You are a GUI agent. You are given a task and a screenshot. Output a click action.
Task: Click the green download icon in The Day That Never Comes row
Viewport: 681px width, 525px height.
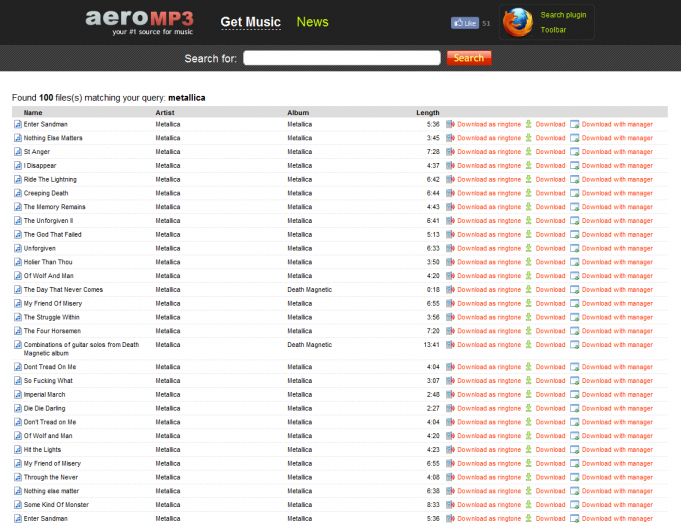point(529,289)
